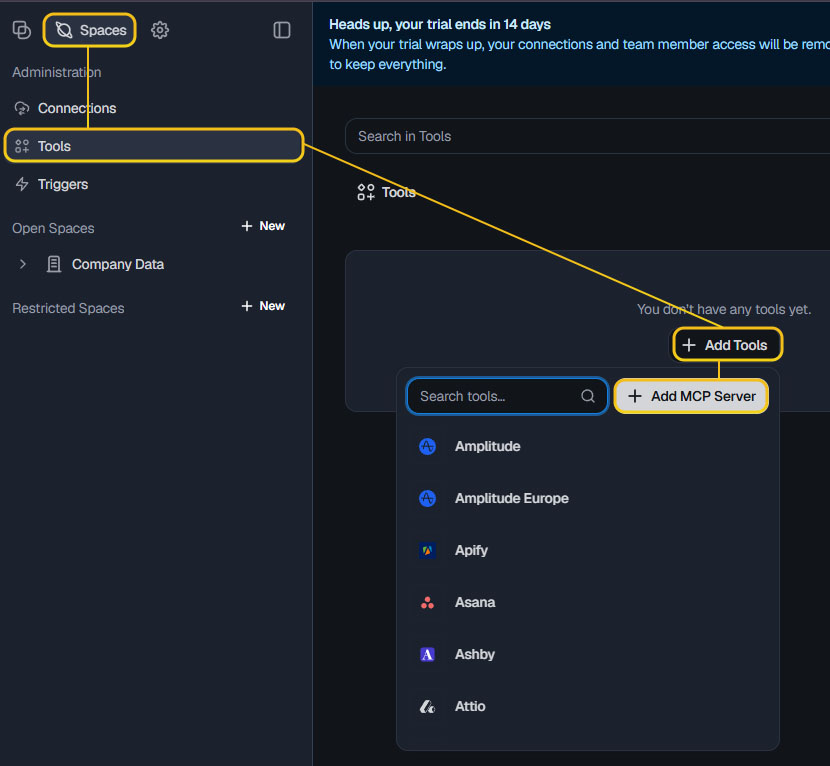Select Amplitude Europe from the list
The width and height of the screenshot is (830, 766).
coord(588,498)
